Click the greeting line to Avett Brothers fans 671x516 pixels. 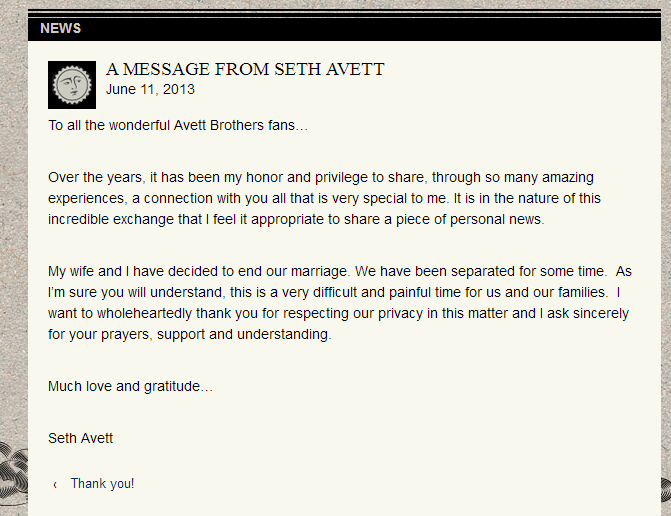[x=178, y=125]
